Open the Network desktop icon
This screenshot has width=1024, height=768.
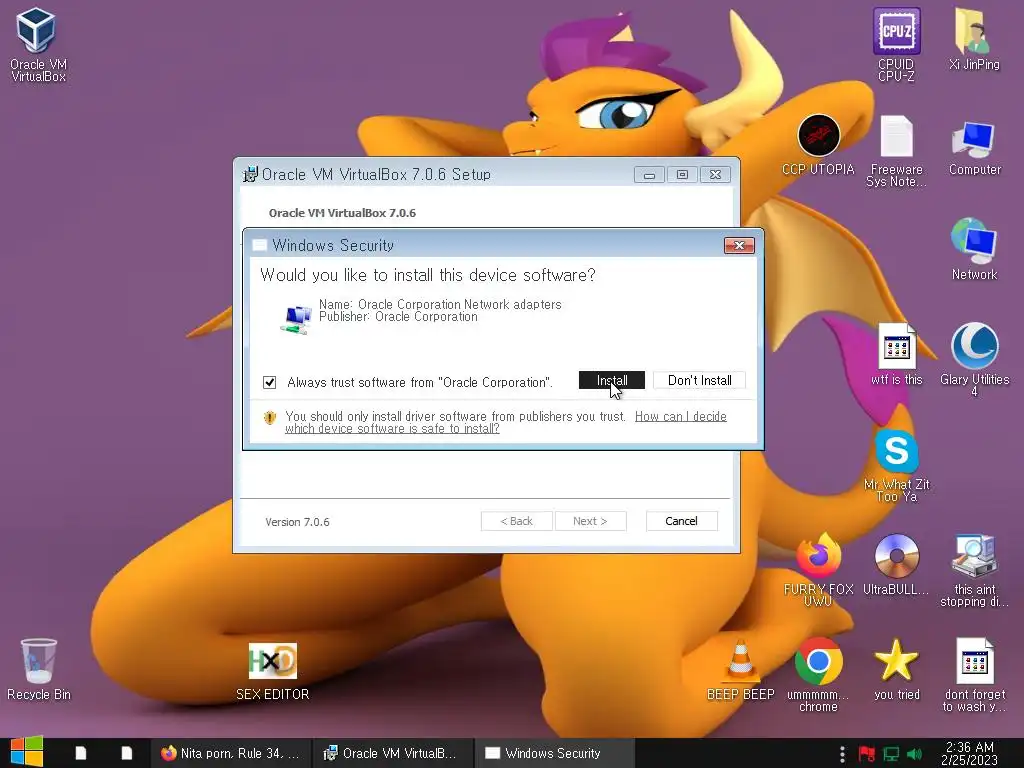tap(974, 249)
